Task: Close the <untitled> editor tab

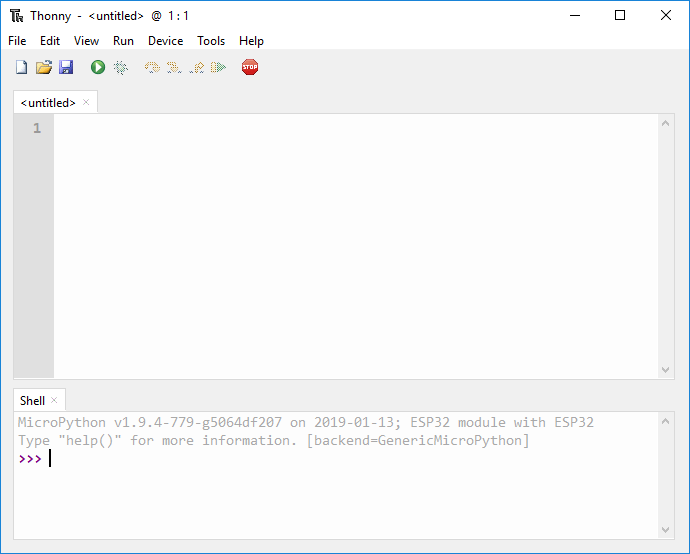Action: coord(86,102)
